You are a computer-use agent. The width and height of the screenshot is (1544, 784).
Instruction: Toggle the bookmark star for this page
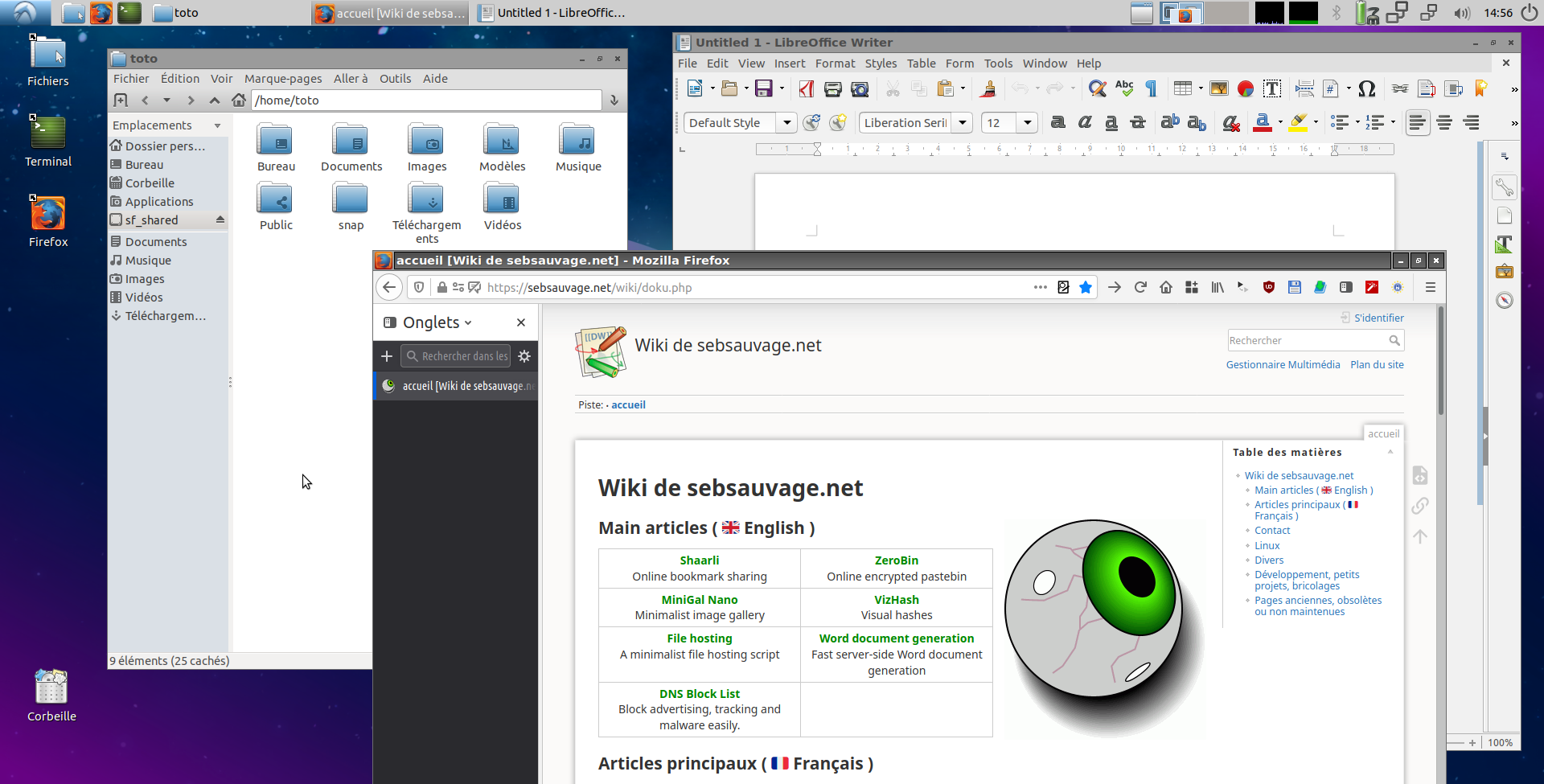click(1086, 287)
